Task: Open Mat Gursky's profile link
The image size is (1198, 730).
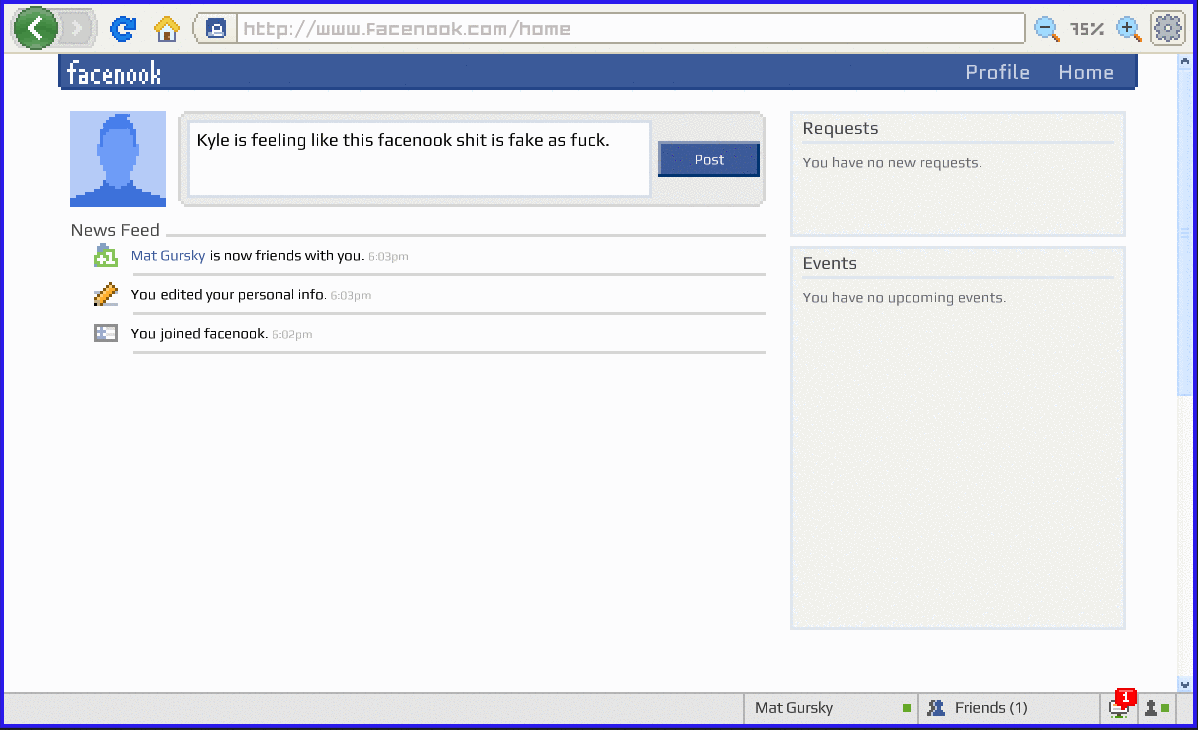Action: (168, 255)
